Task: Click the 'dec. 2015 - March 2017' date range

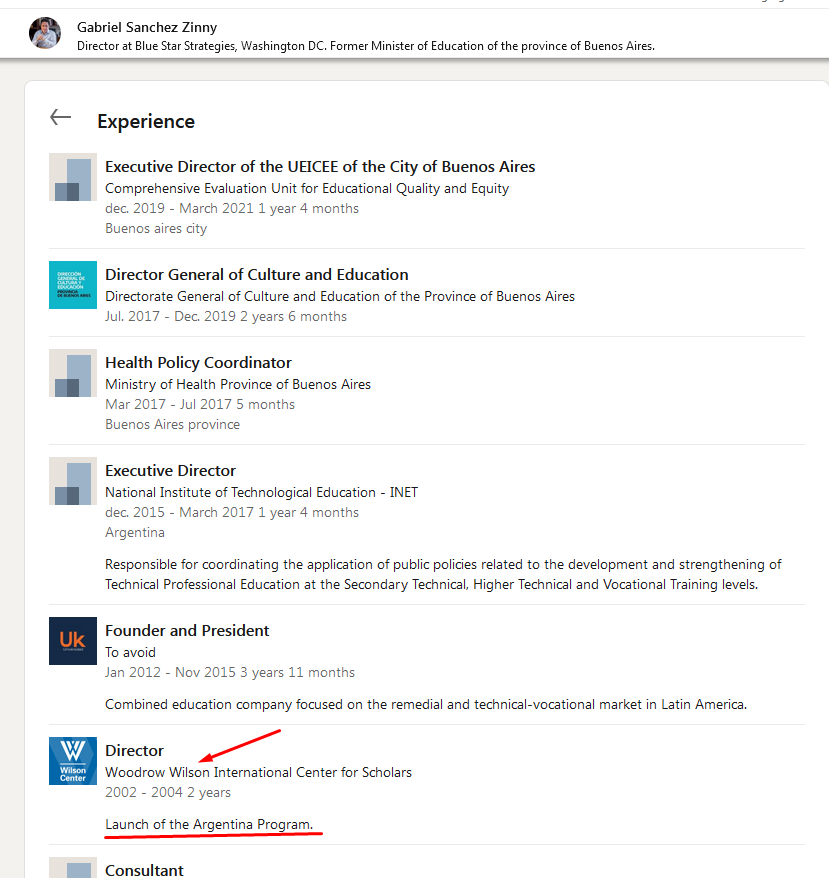Action: [232, 512]
